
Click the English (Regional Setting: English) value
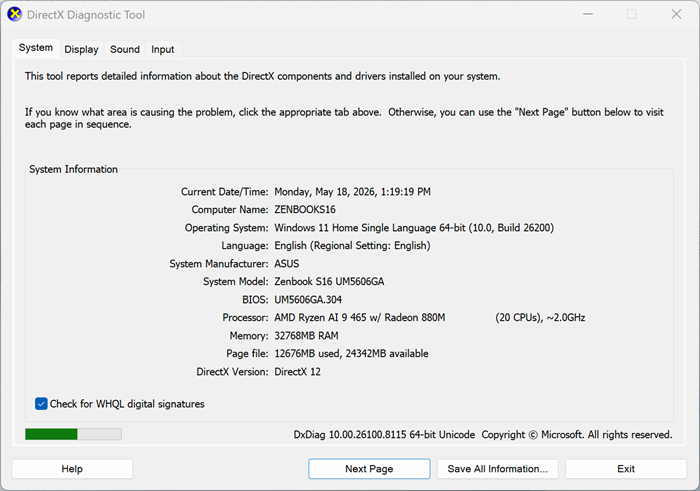pos(352,246)
